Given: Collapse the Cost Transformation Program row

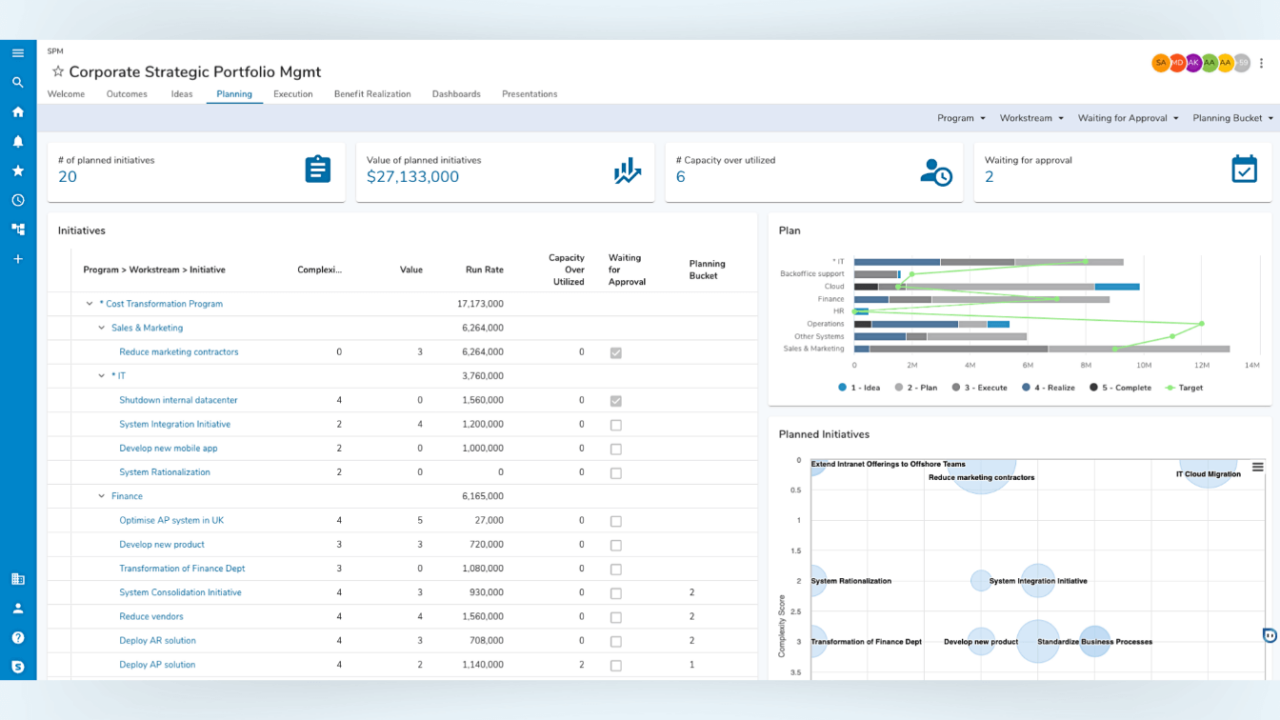Looking at the screenshot, I should [89, 304].
